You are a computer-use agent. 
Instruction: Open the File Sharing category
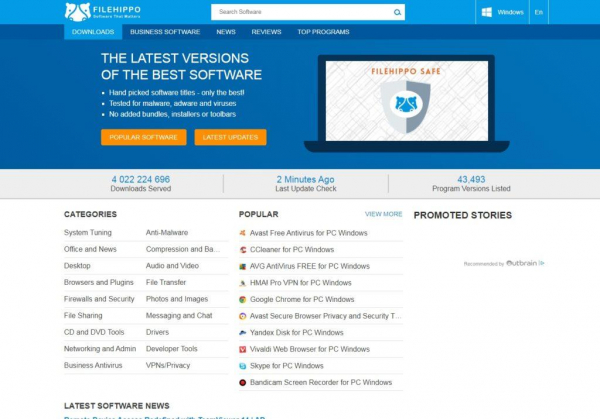pos(83,315)
